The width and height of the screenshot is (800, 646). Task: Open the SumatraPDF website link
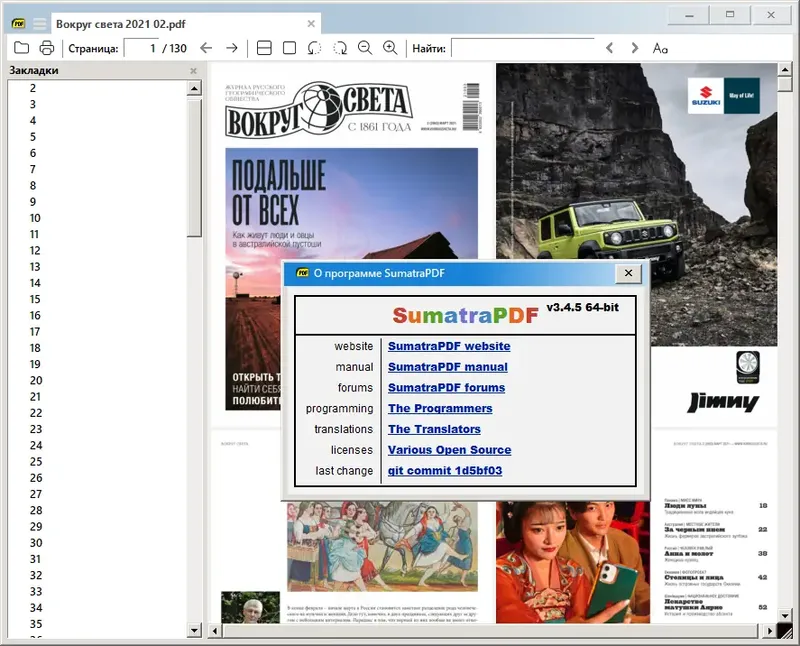pyautogui.click(x=449, y=346)
